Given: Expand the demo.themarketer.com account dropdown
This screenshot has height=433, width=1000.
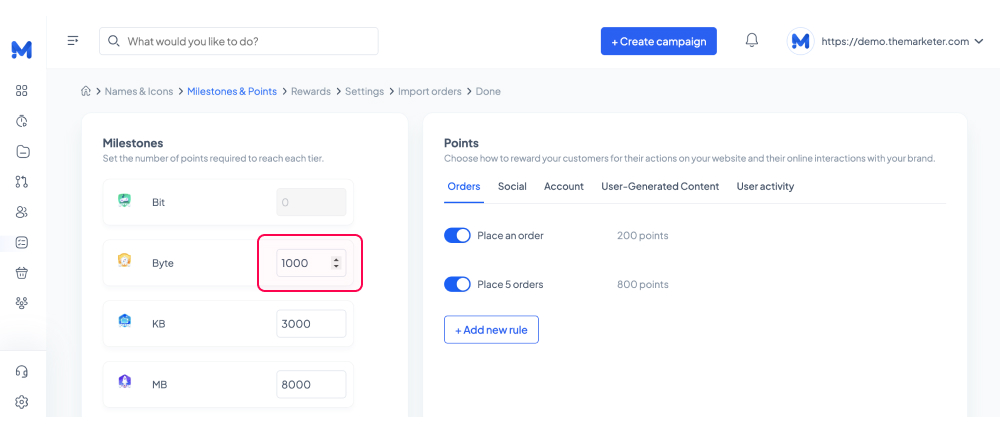Looking at the screenshot, I should coord(979,41).
